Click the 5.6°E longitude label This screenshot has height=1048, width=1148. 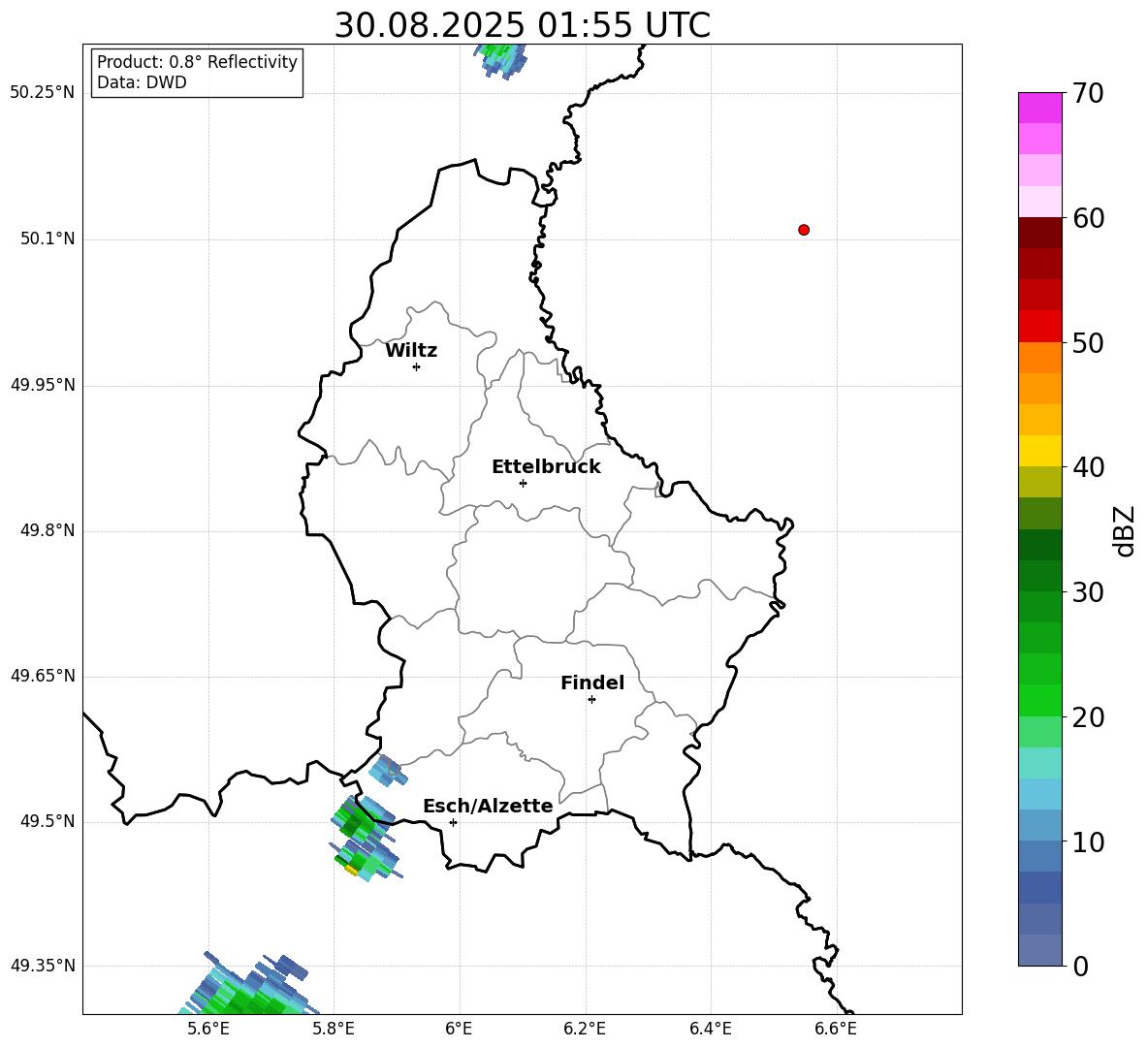coord(208,1029)
